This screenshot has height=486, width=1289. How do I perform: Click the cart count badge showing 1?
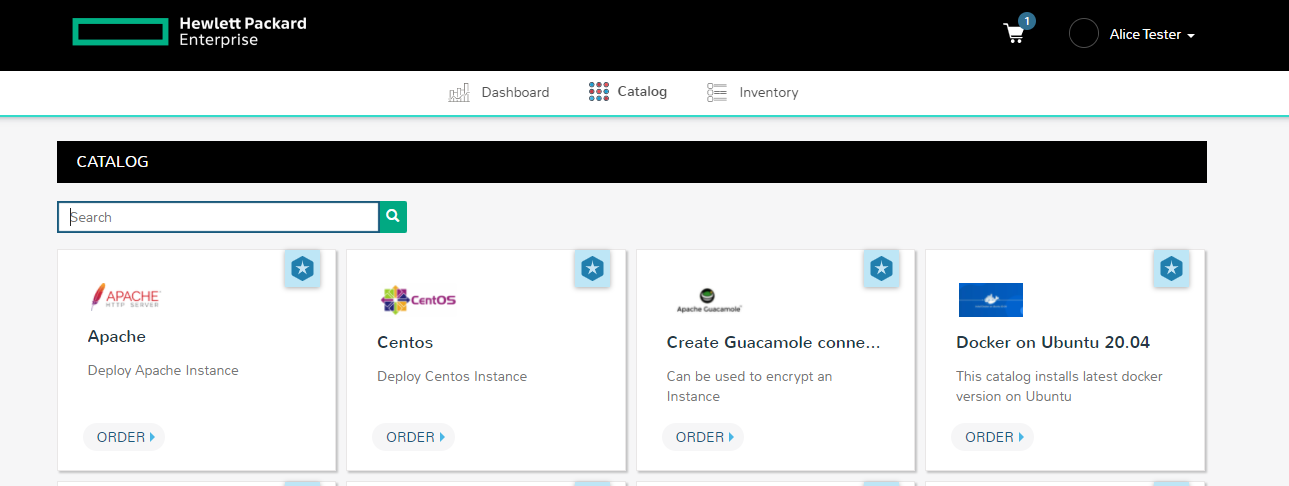tap(1026, 20)
